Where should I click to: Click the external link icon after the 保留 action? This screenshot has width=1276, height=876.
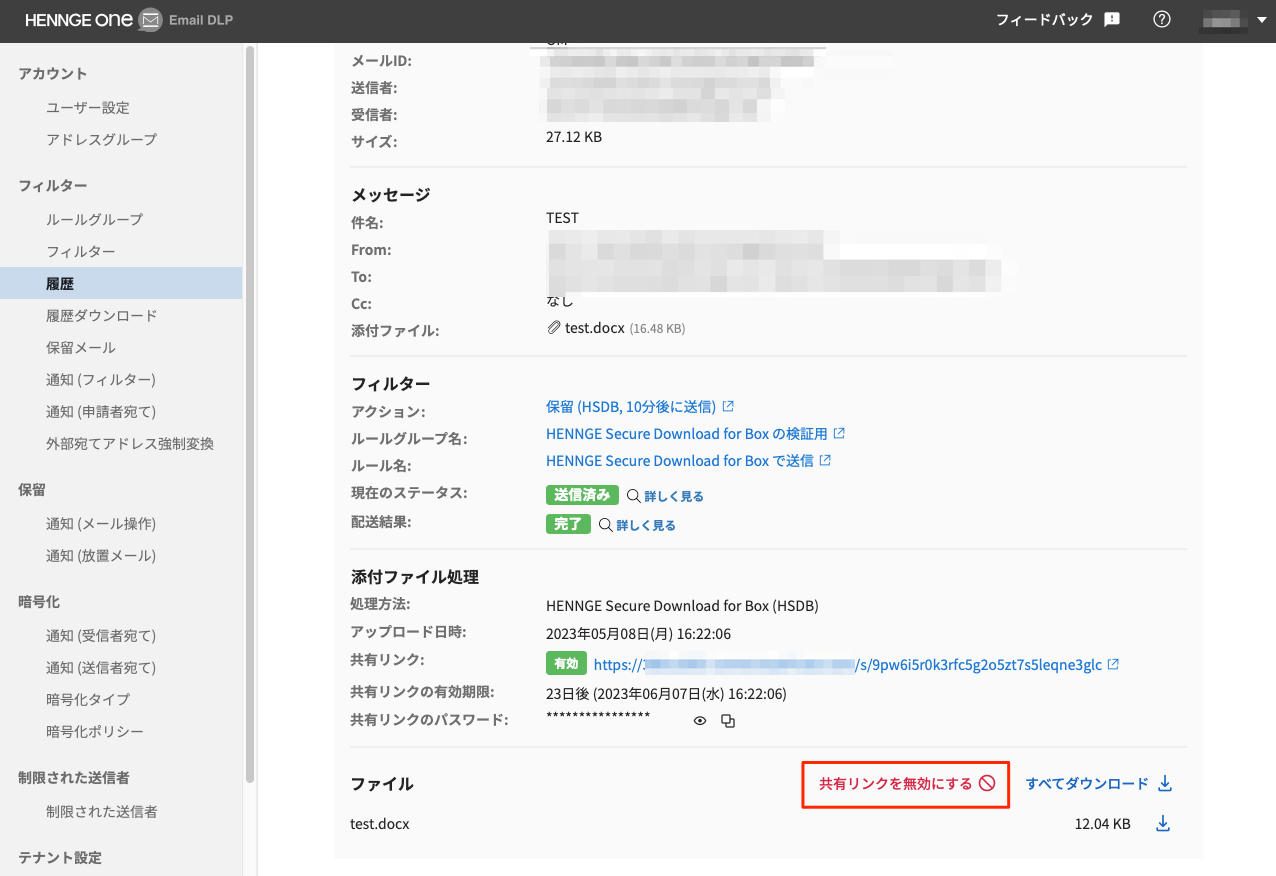click(x=728, y=406)
